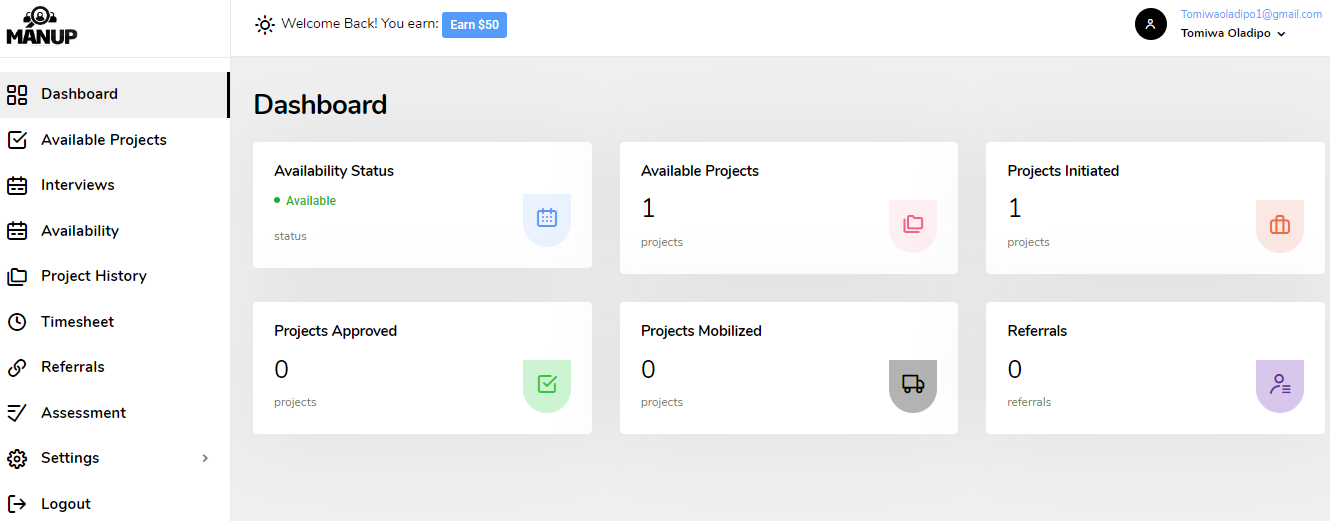Click the blue calendar icon on Availability Status card
This screenshot has width=1330, height=521.
[x=547, y=218]
